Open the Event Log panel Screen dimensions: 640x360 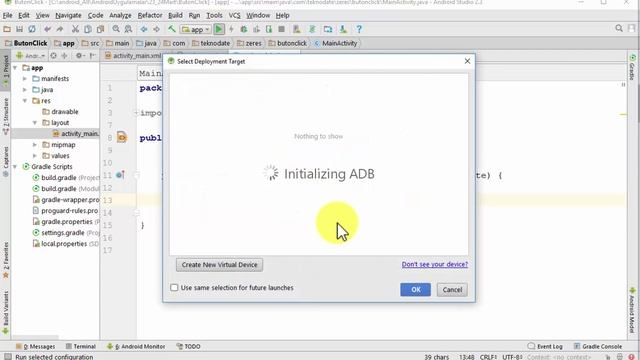545,346
